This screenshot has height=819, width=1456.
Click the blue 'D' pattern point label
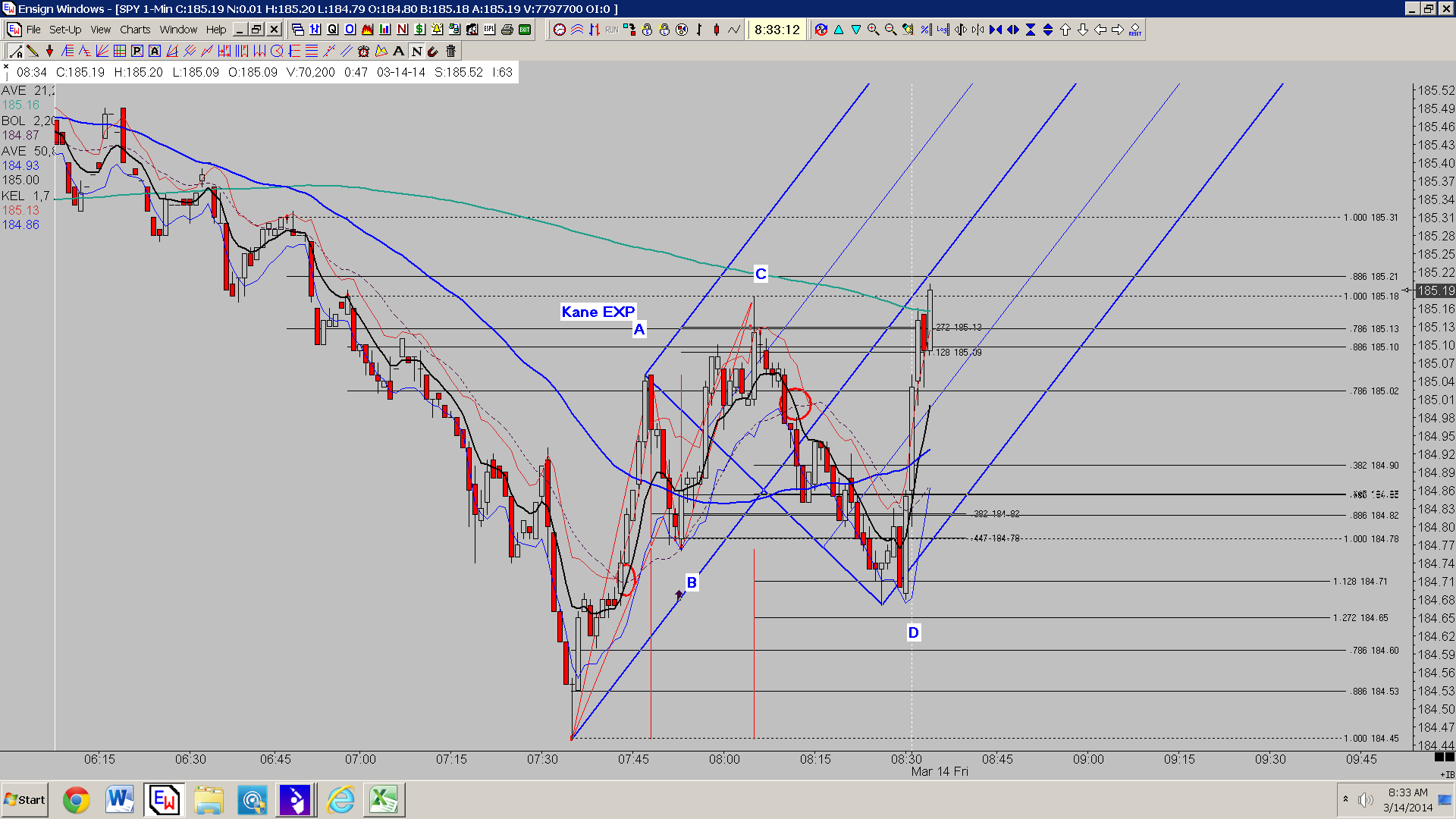click(913, 632)
